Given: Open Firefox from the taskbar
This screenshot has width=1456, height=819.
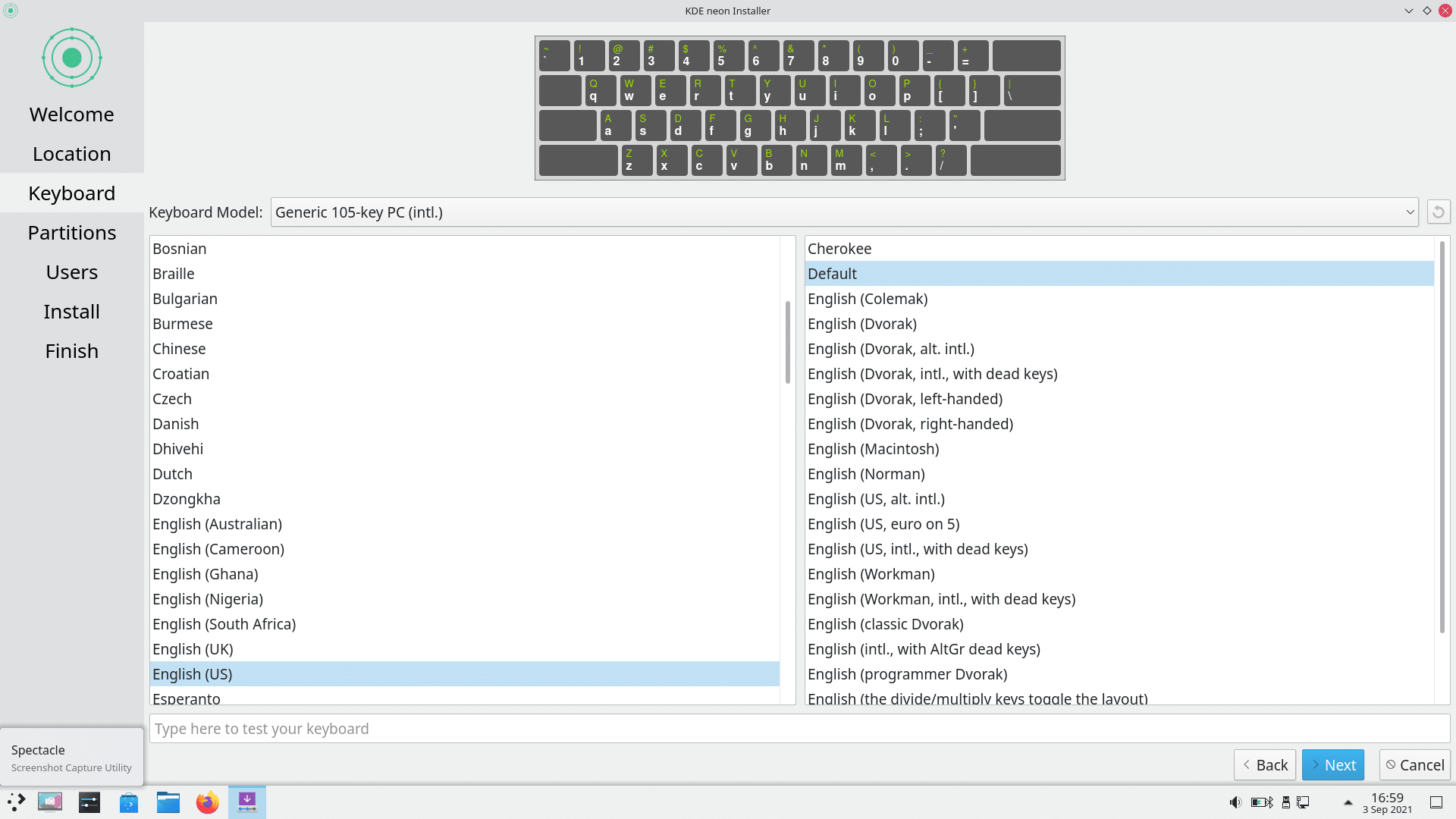Looking at the screenshot, I should (x=207, y=802).
